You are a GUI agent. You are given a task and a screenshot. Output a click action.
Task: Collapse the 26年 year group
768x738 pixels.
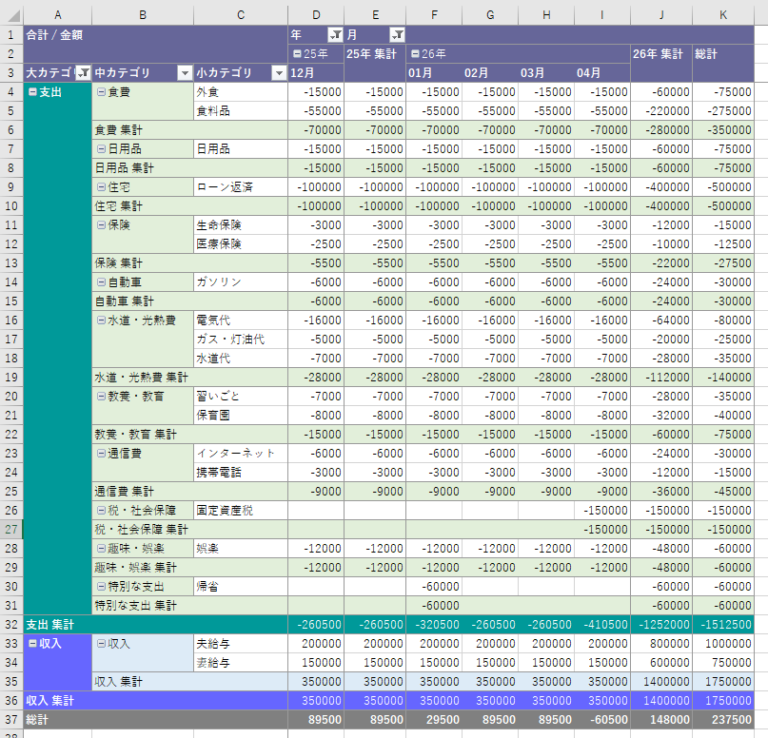[415, 54]
